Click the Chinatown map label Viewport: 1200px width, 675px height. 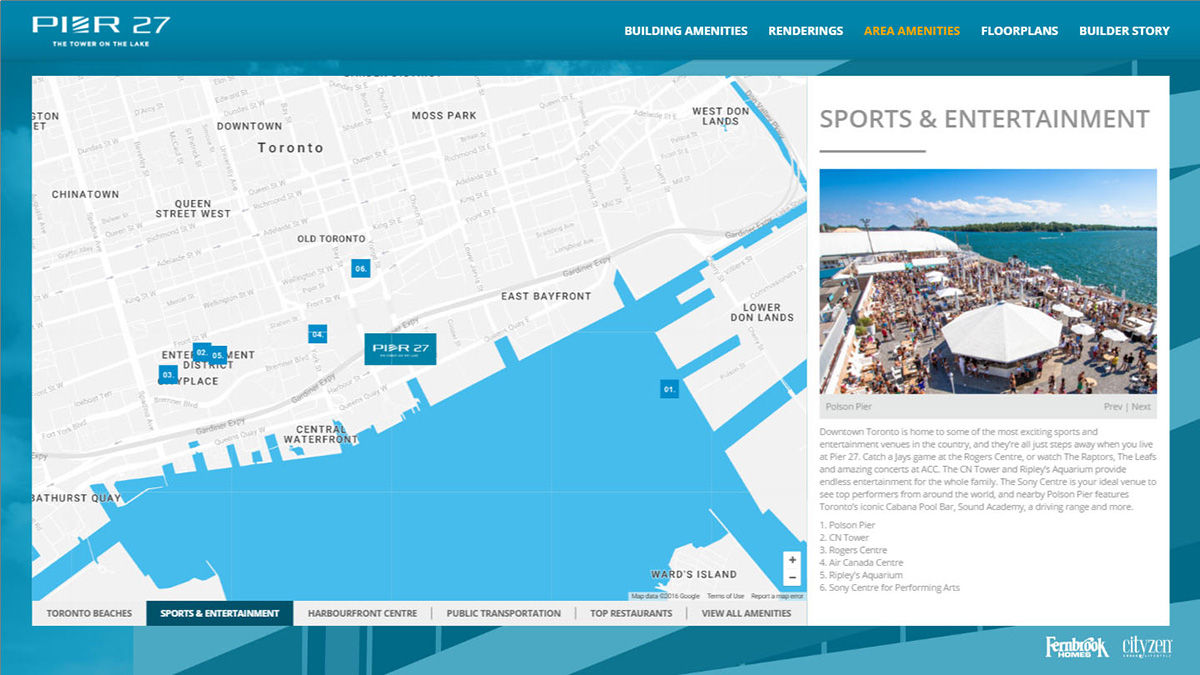pyautogui.click(x=85, y=194)
